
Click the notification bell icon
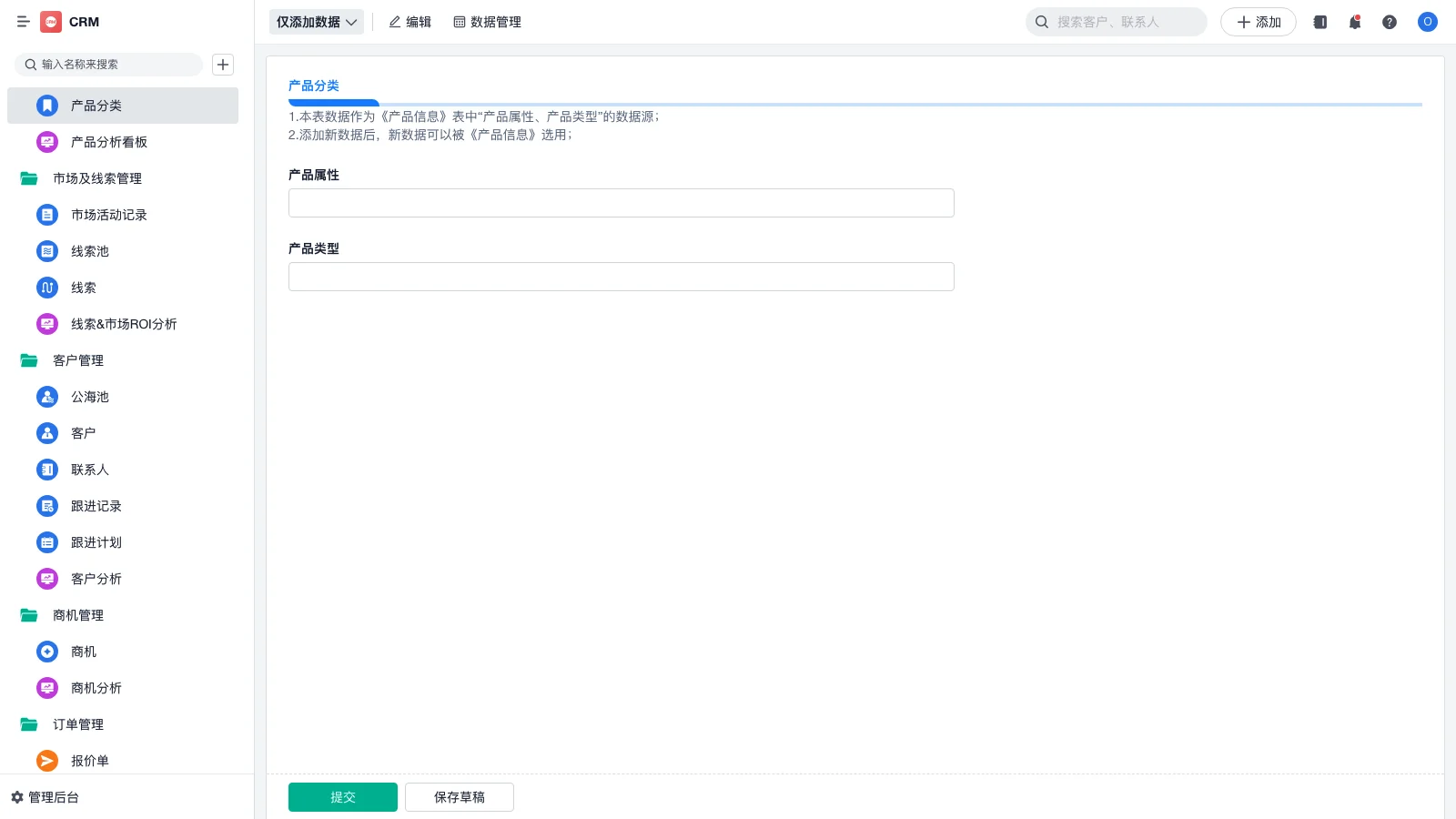(x=1354, y=22)
